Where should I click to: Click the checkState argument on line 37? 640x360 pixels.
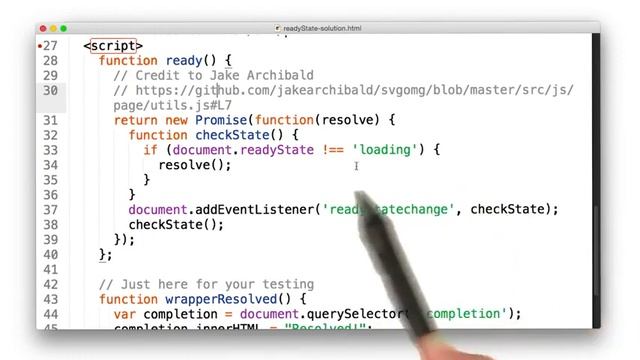tap(507, 210)
